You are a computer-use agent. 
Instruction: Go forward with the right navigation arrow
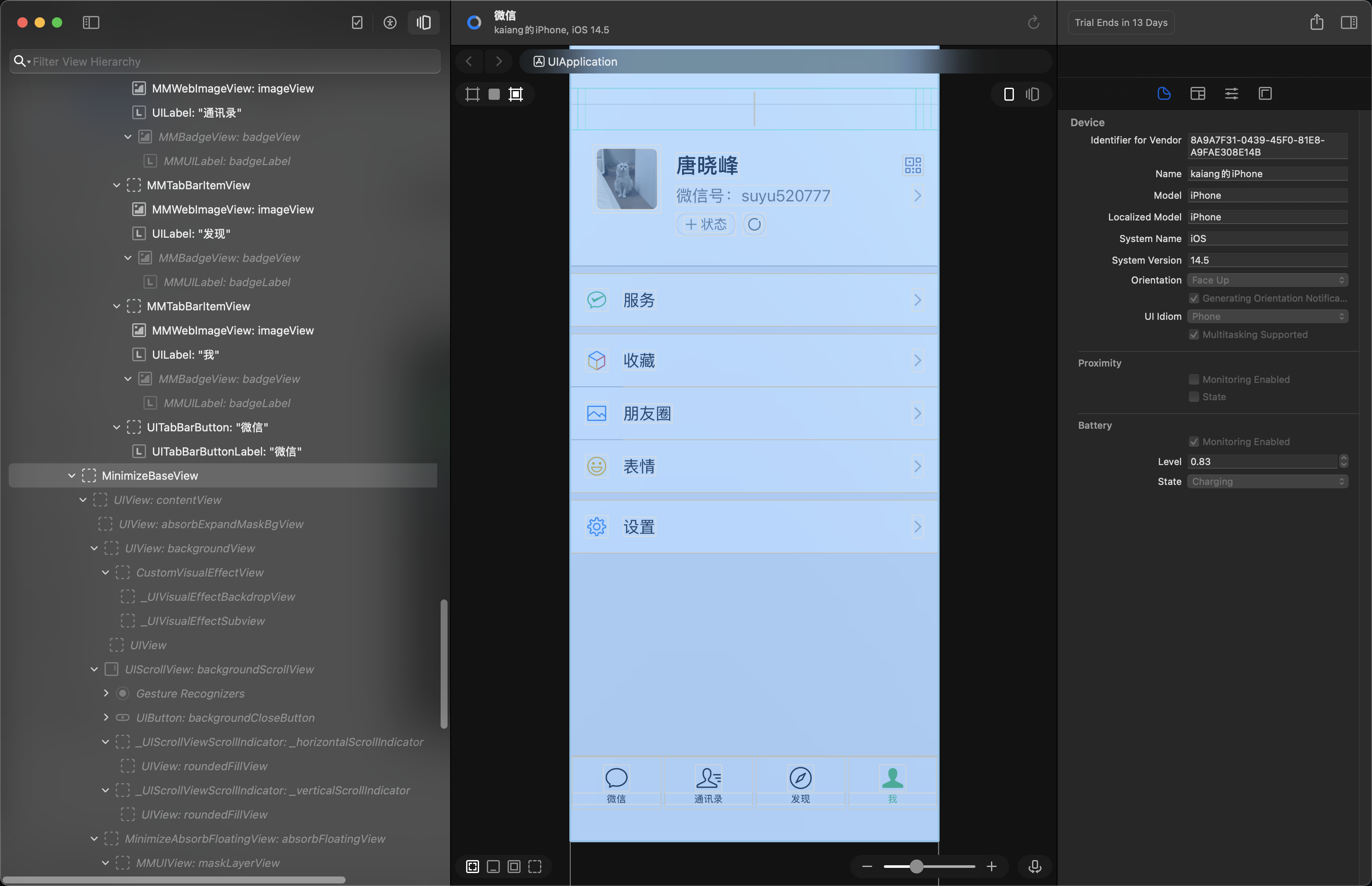click(499, 61)
